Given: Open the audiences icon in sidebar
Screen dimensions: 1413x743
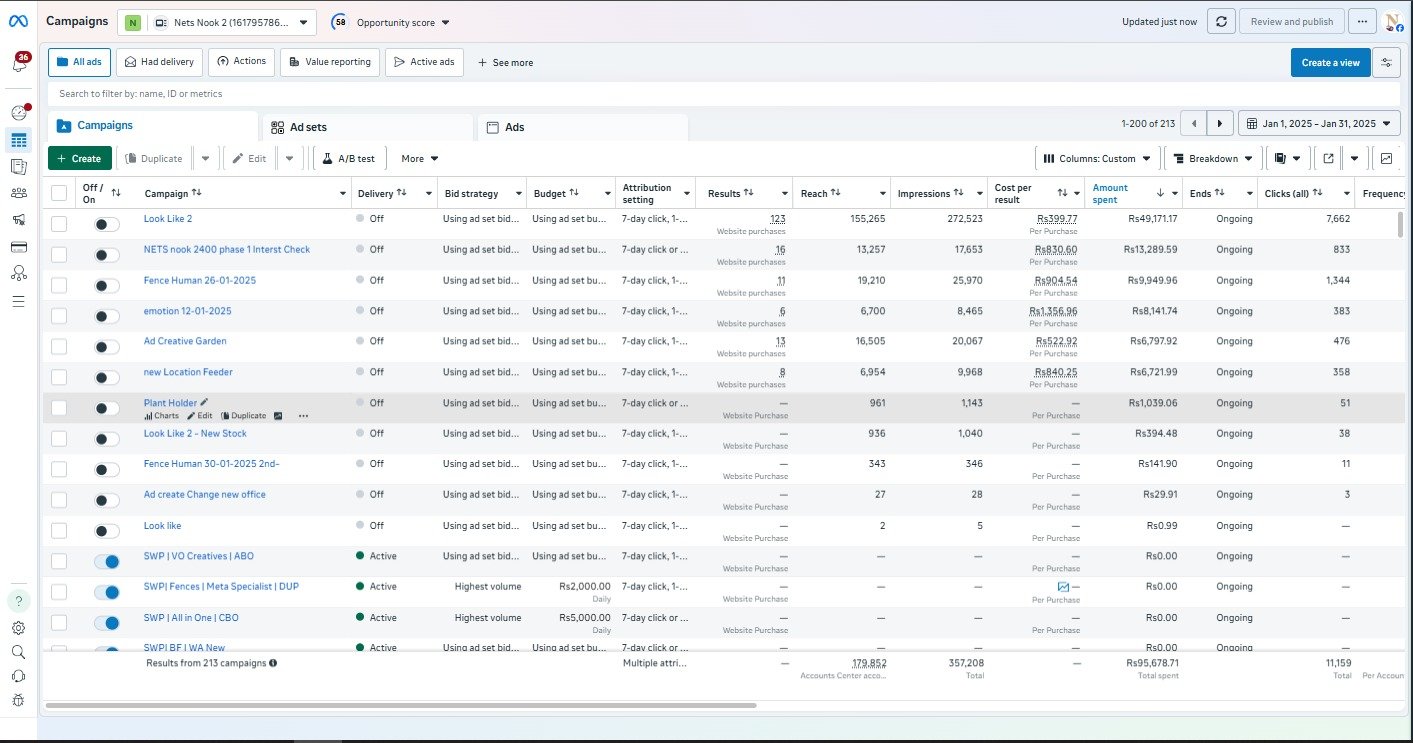Looking at the screenshot, I should 19,193.
